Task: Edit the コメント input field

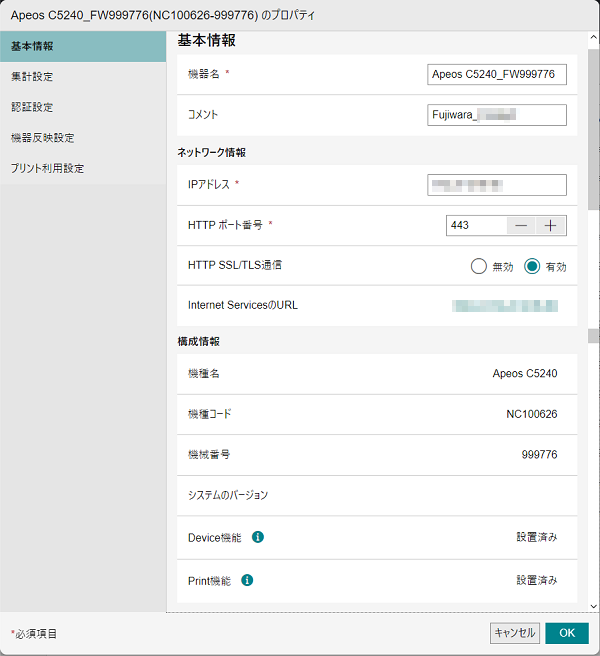Action: point(497,115)
